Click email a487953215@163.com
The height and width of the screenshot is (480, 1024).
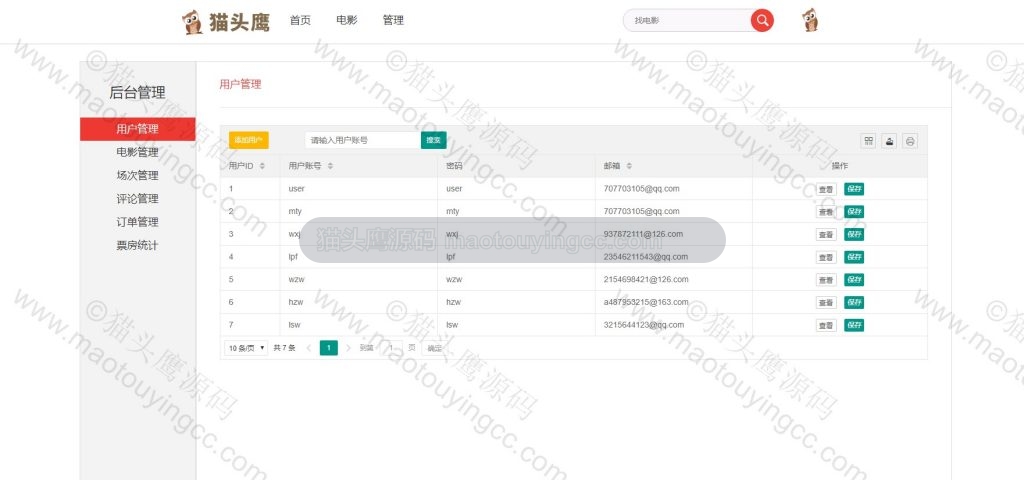(x=646, y=302)
